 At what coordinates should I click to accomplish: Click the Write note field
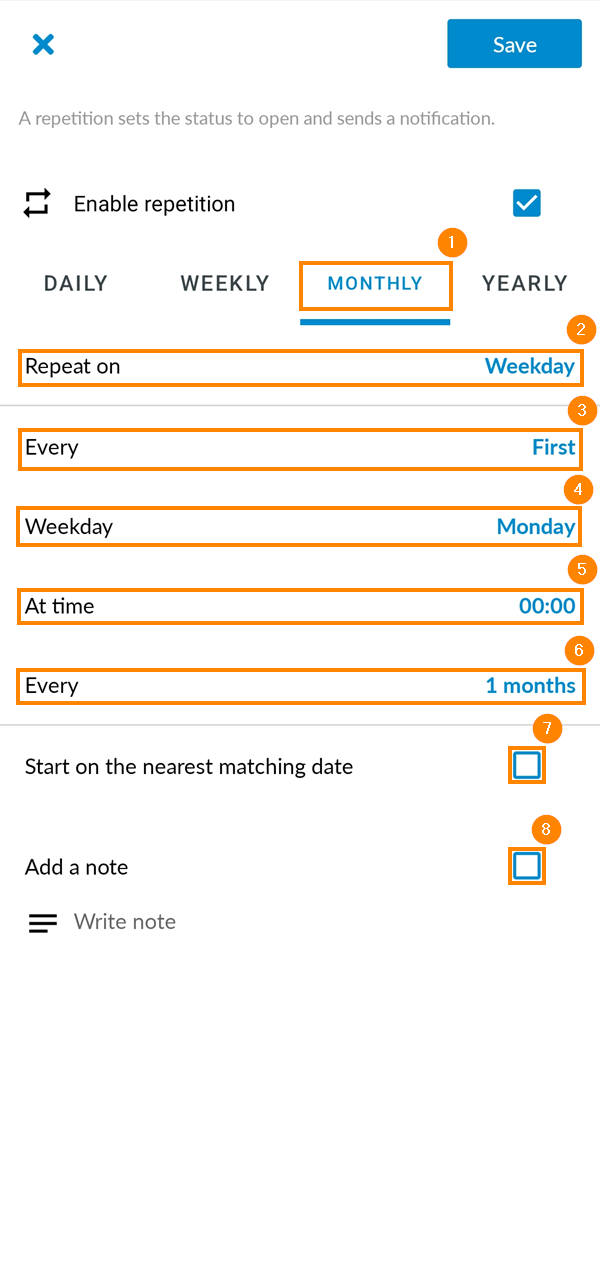pyautogui.click(x=124, y=922)
